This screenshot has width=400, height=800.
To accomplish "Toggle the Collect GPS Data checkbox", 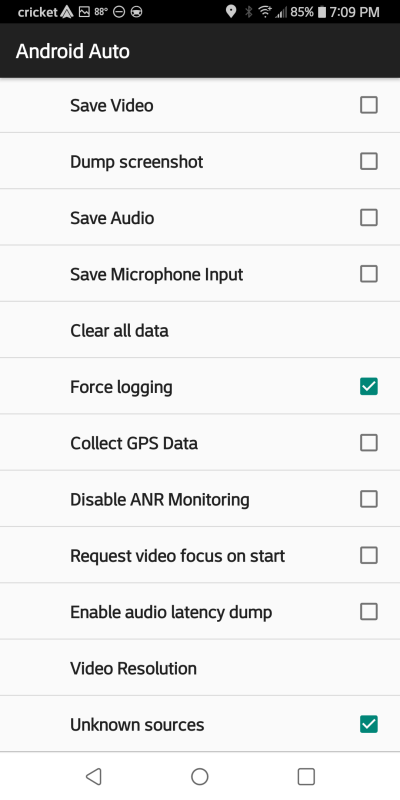I will coord(369,443).
